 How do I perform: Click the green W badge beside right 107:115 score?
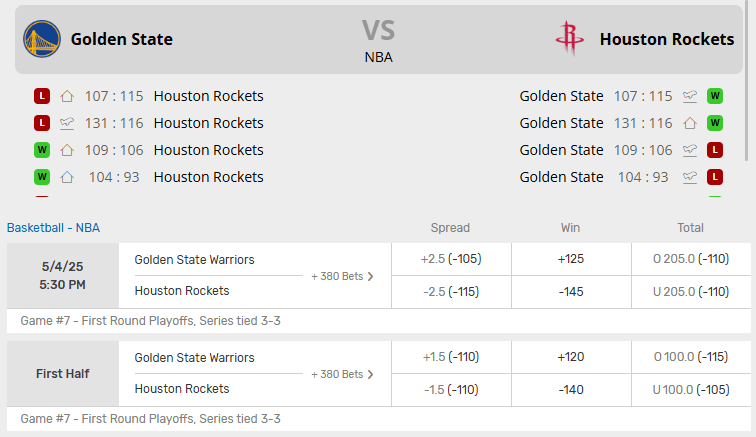pyautogui.click(x=715, y=96)
